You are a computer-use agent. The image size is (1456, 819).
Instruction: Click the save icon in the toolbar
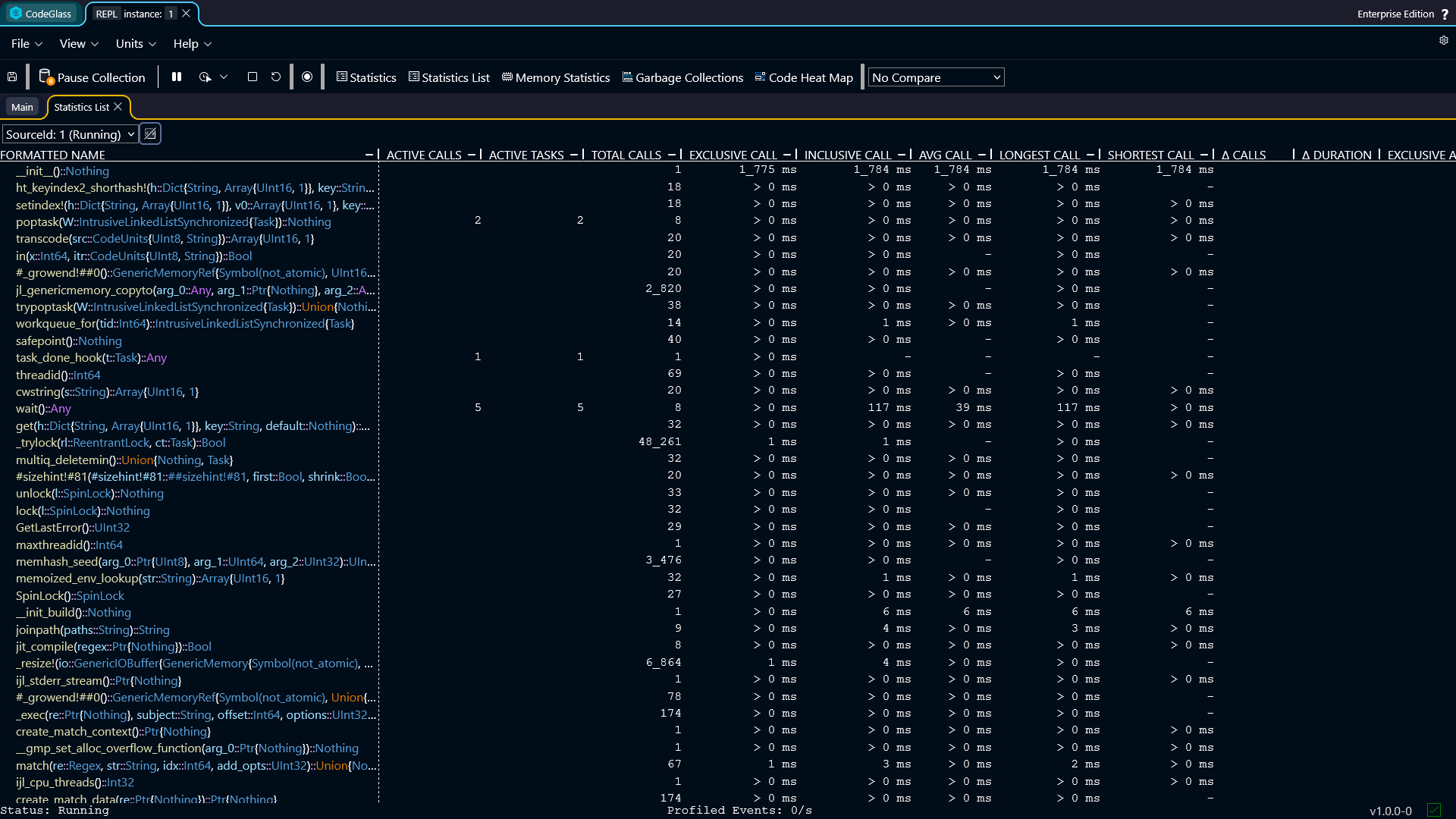tap(12, 77)
